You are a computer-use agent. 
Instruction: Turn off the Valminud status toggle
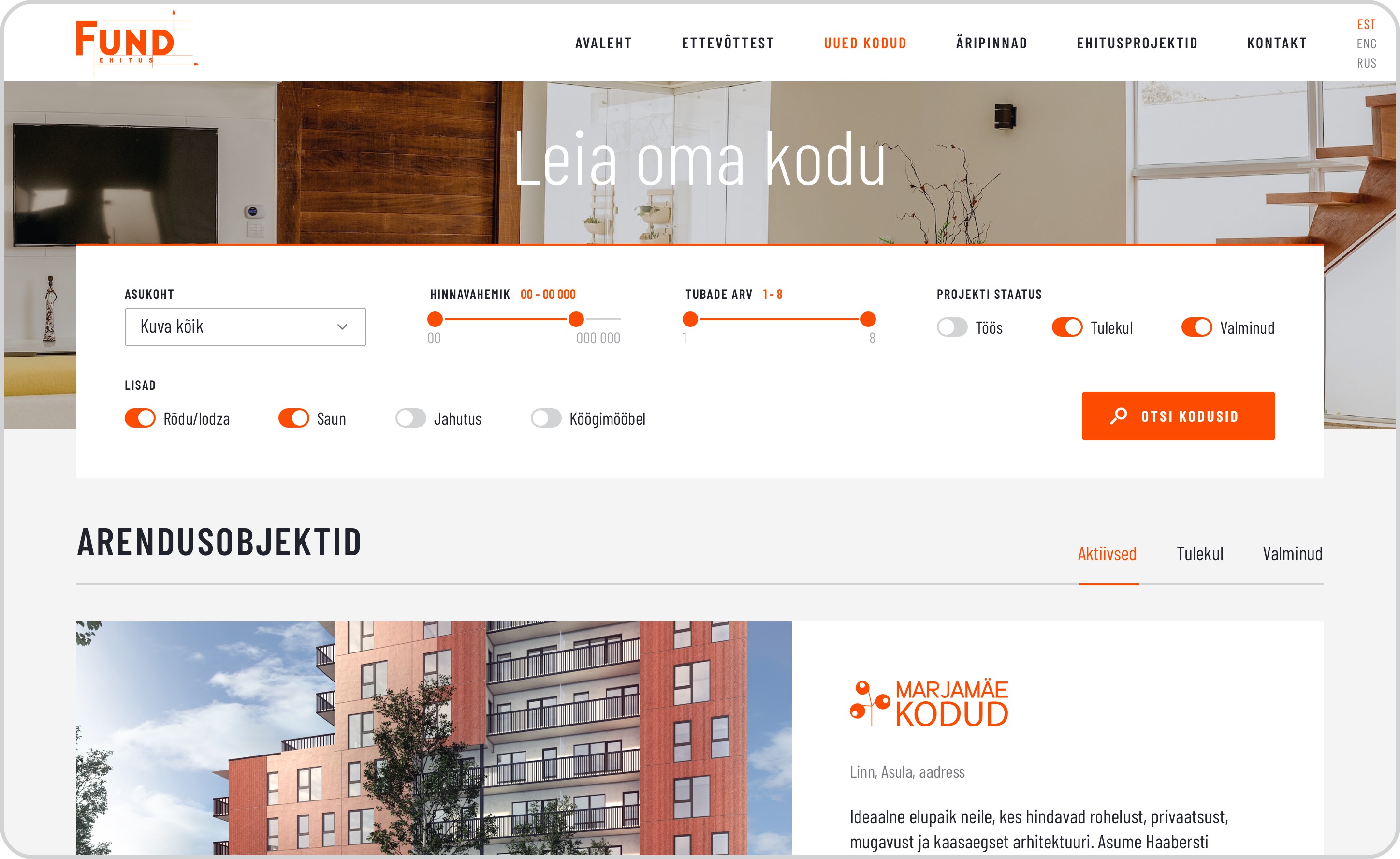(x=1196, y=327)
